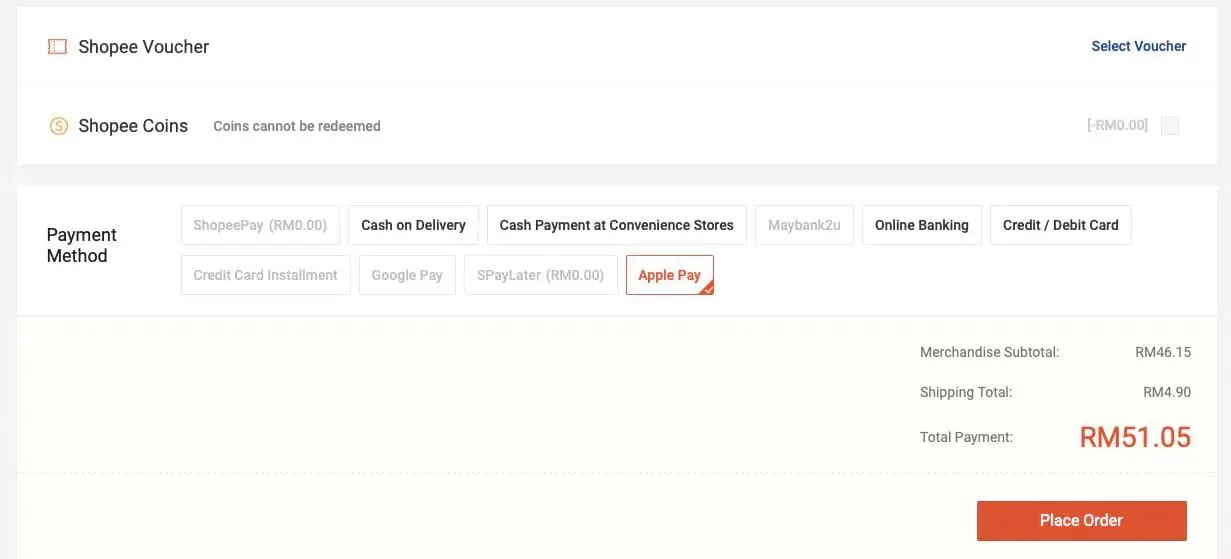Pick SPayLater payment option
1231x559 pixels.
click(x=540, y=275)
